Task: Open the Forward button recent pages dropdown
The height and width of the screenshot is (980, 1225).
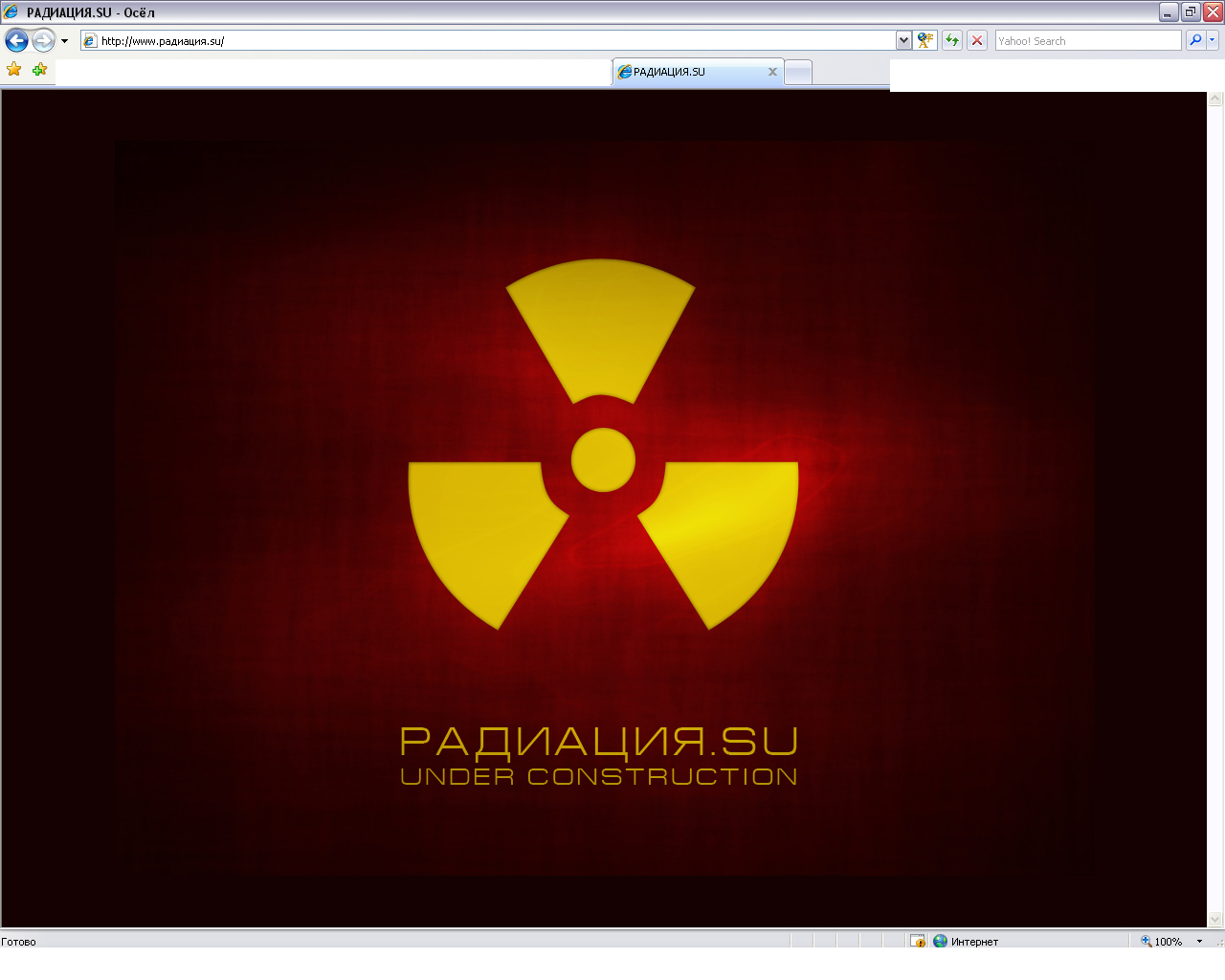Action: pos(63,40)
